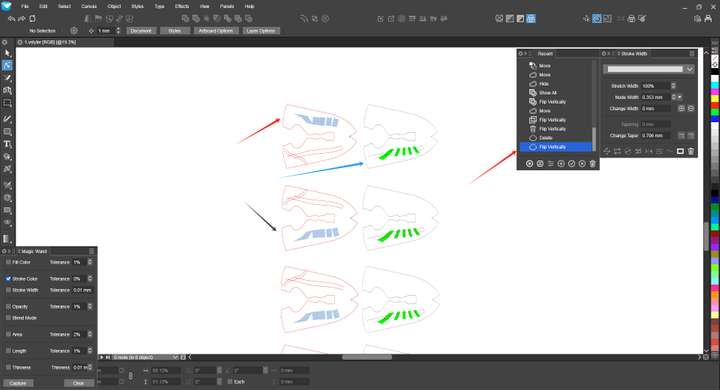Delete history entry with Recent panel trash icon
Viewport: 720px width, 390px height.
pyautogui.click(x=592, y=164)
